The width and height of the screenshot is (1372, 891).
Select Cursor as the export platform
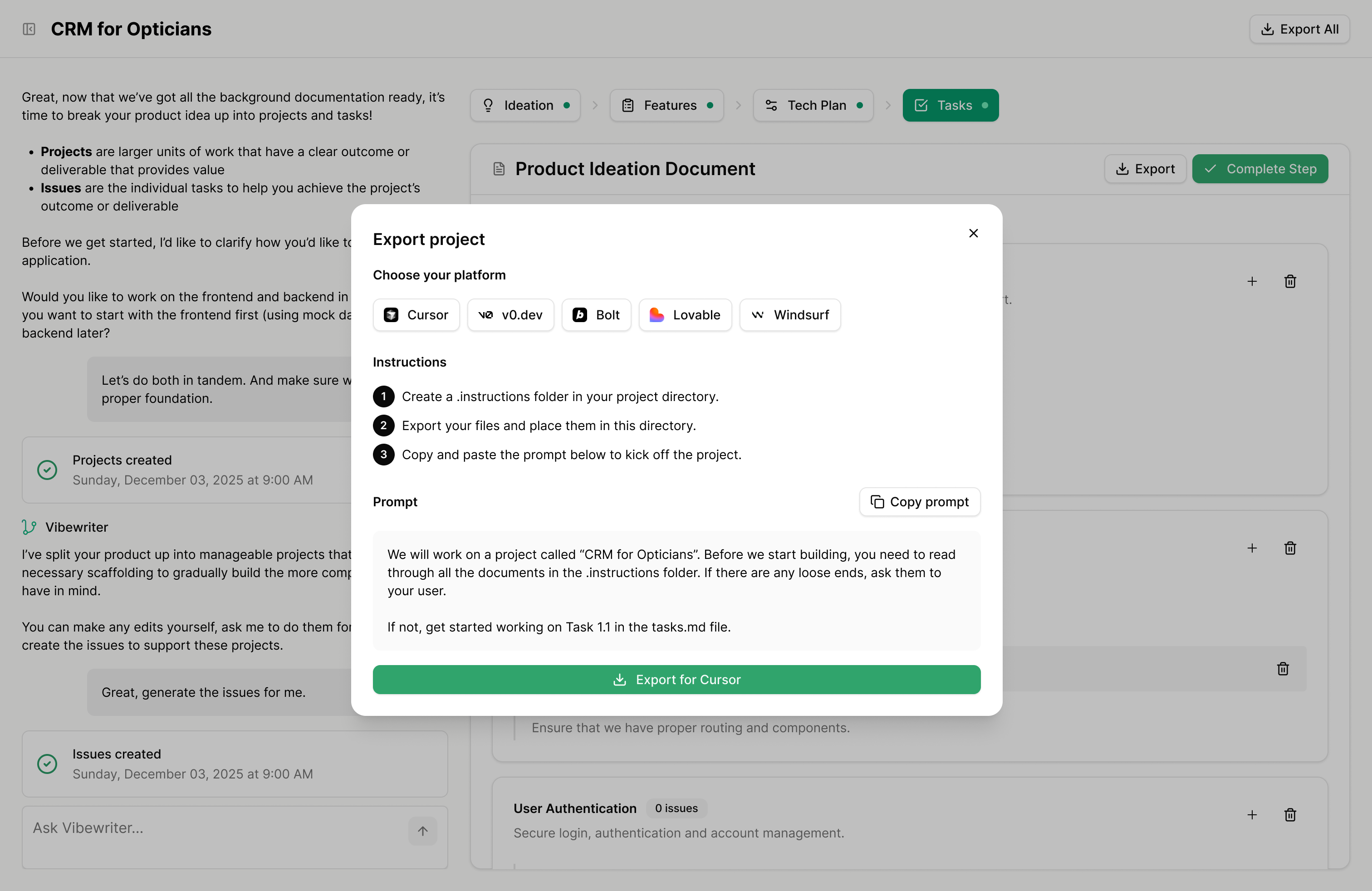[416, 315]
